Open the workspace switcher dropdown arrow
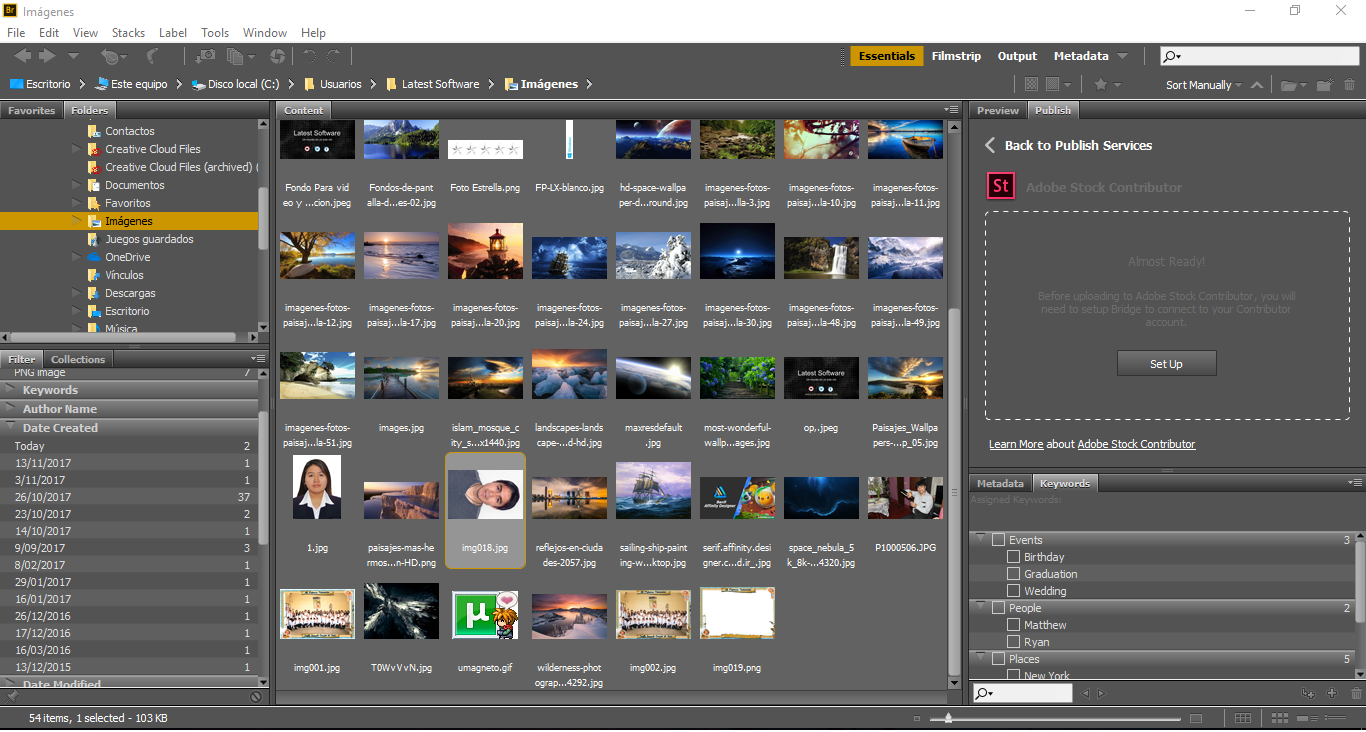1366x732 pixels. click(x=1123, y=56)
